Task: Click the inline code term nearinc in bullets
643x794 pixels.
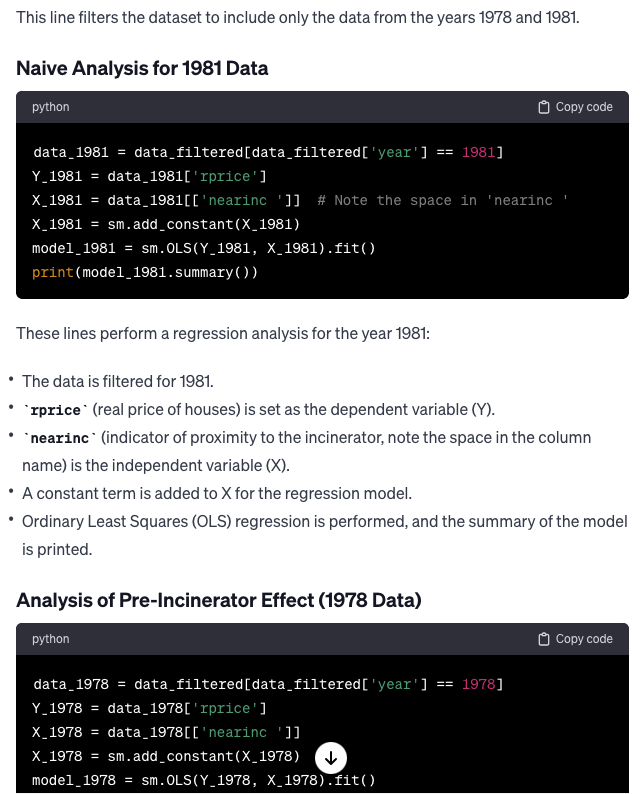Action: (x=60, y=438)
